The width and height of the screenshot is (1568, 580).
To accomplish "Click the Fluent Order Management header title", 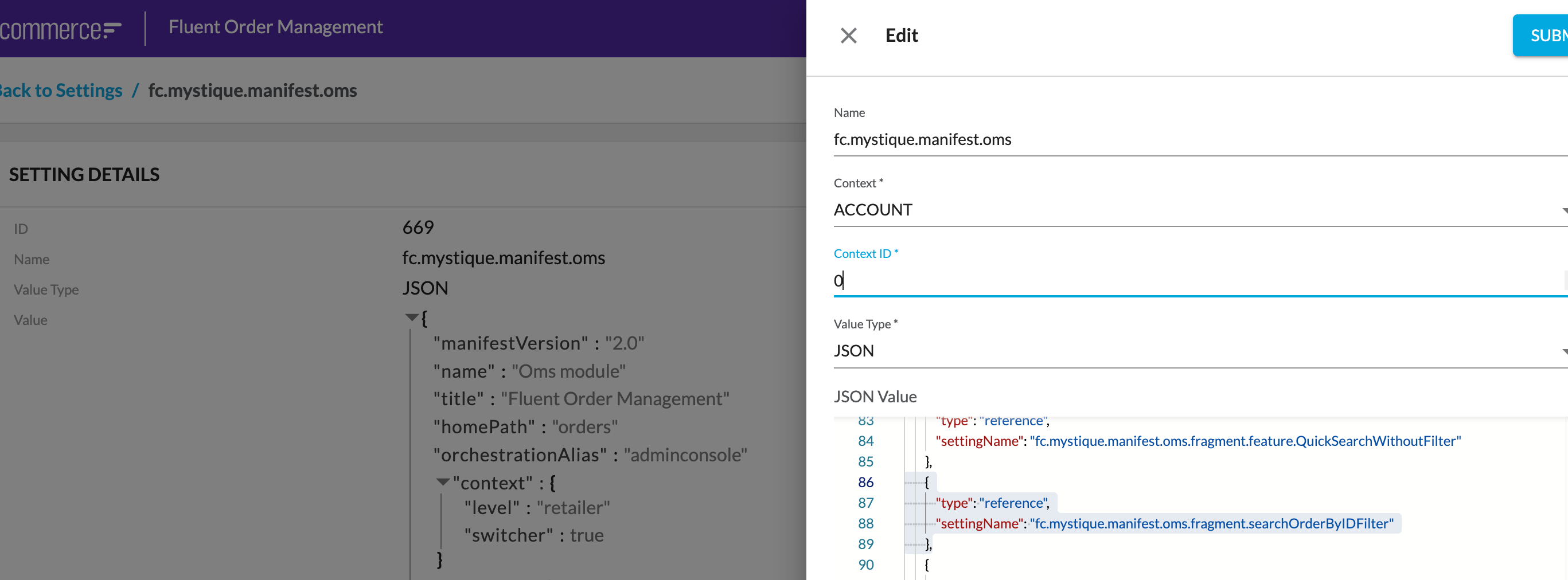I will 275,28.
